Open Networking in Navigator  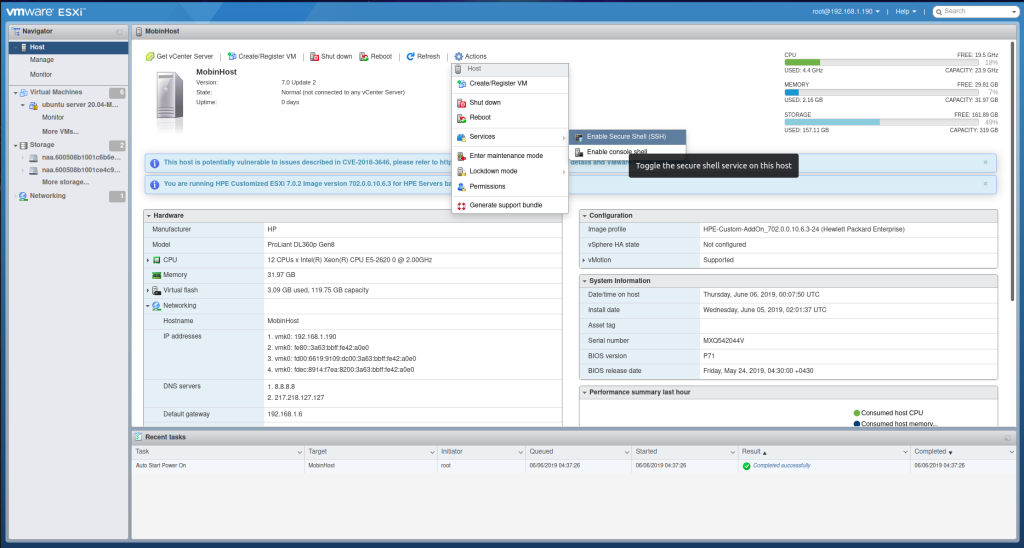pyautogui.click(x=48, y=196)
